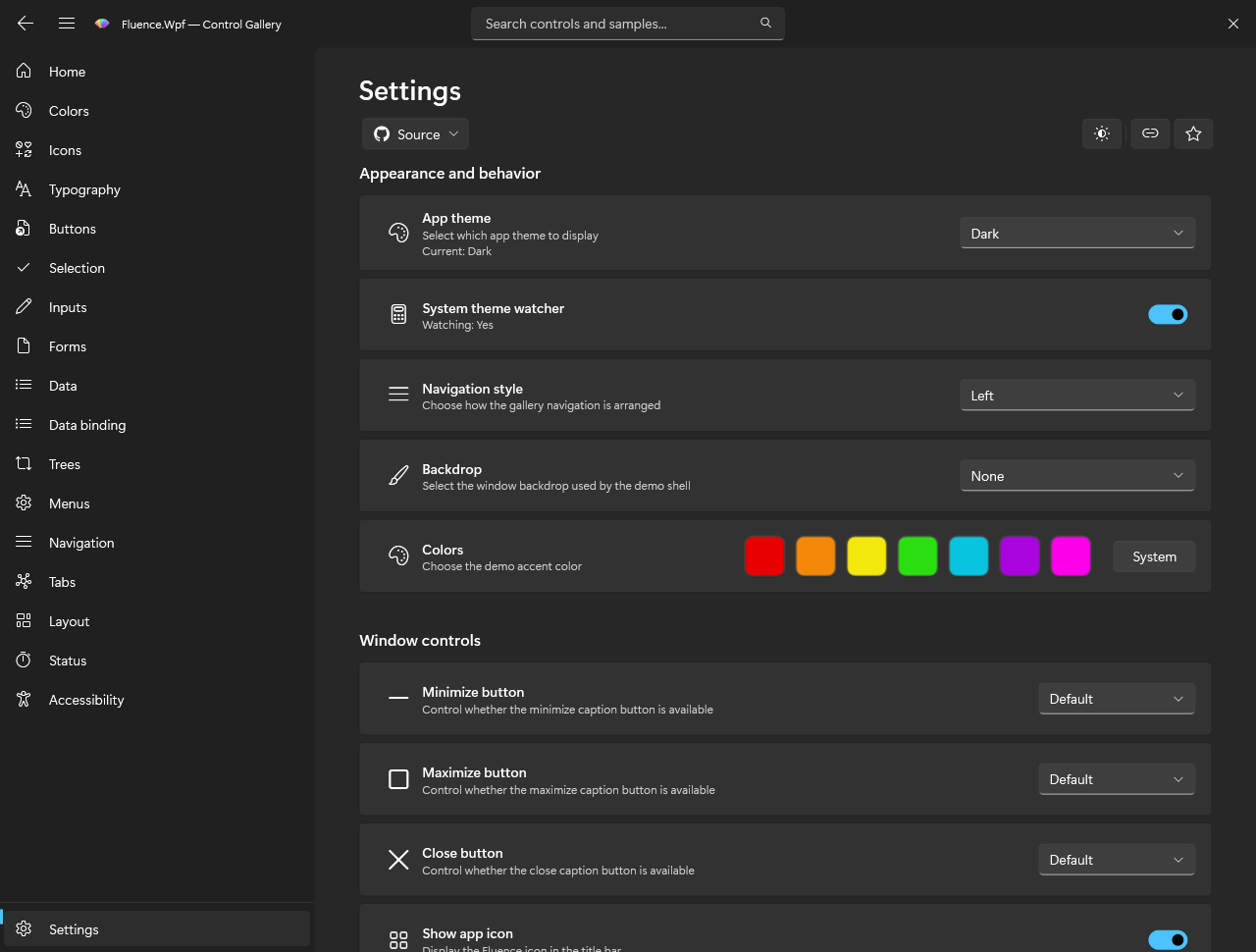Image resolution: width=1256 pixels, height=952 pixels.
Task: Click the Window controls section heading
Action: [x=420, y=640]
